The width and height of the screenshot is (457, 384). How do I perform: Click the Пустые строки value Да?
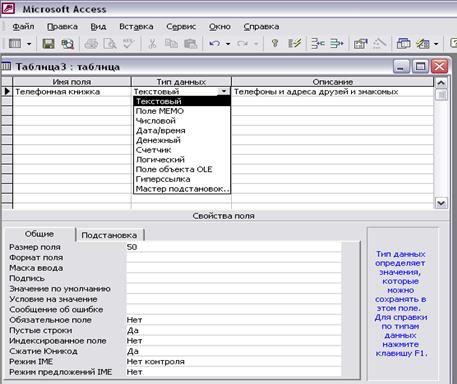(233, 330)
